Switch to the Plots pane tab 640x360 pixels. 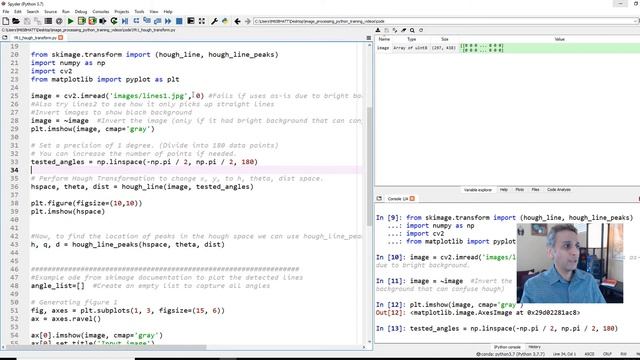[x=520, y=190]
